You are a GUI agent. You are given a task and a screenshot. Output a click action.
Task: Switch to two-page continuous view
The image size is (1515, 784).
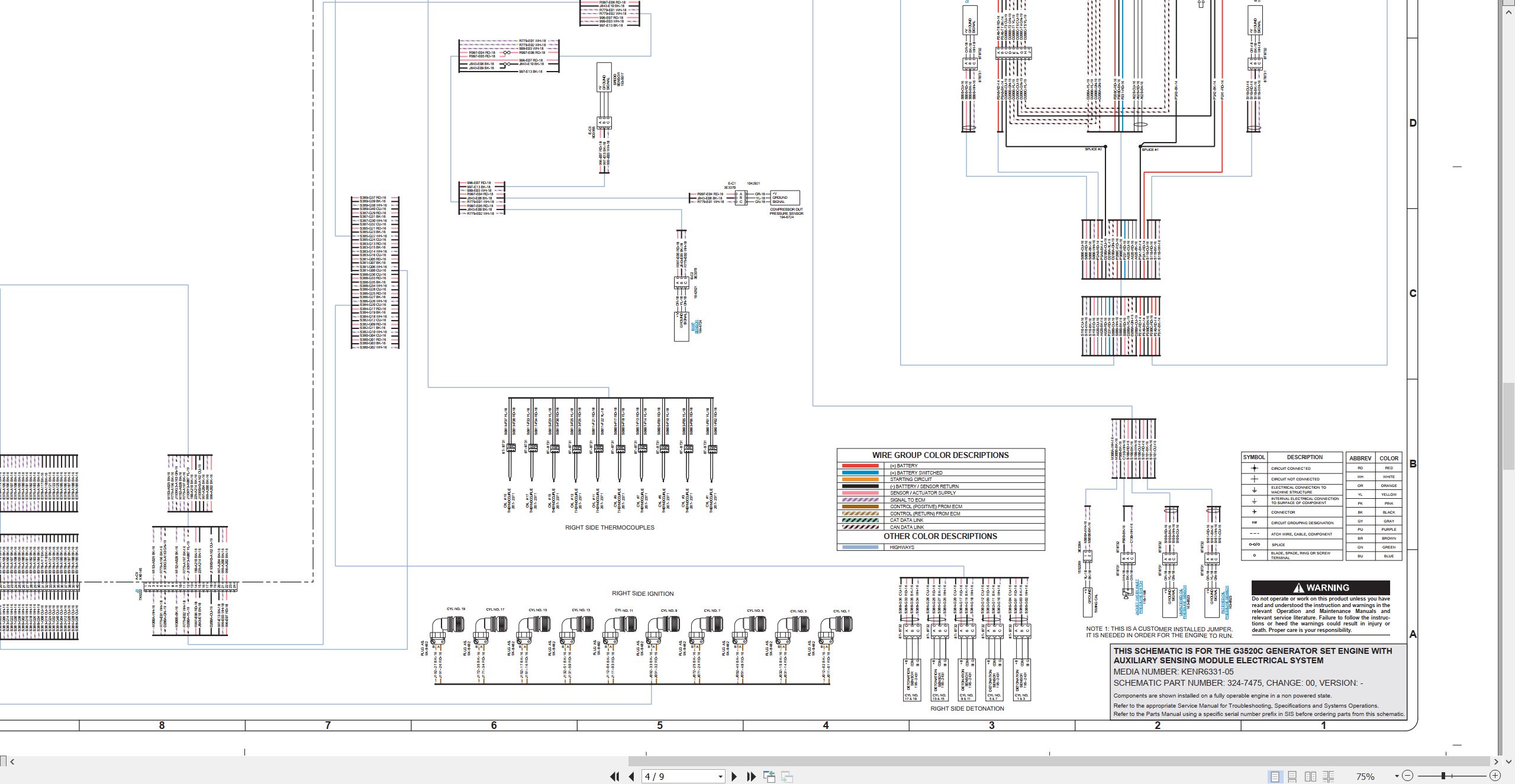(1328, 776)
